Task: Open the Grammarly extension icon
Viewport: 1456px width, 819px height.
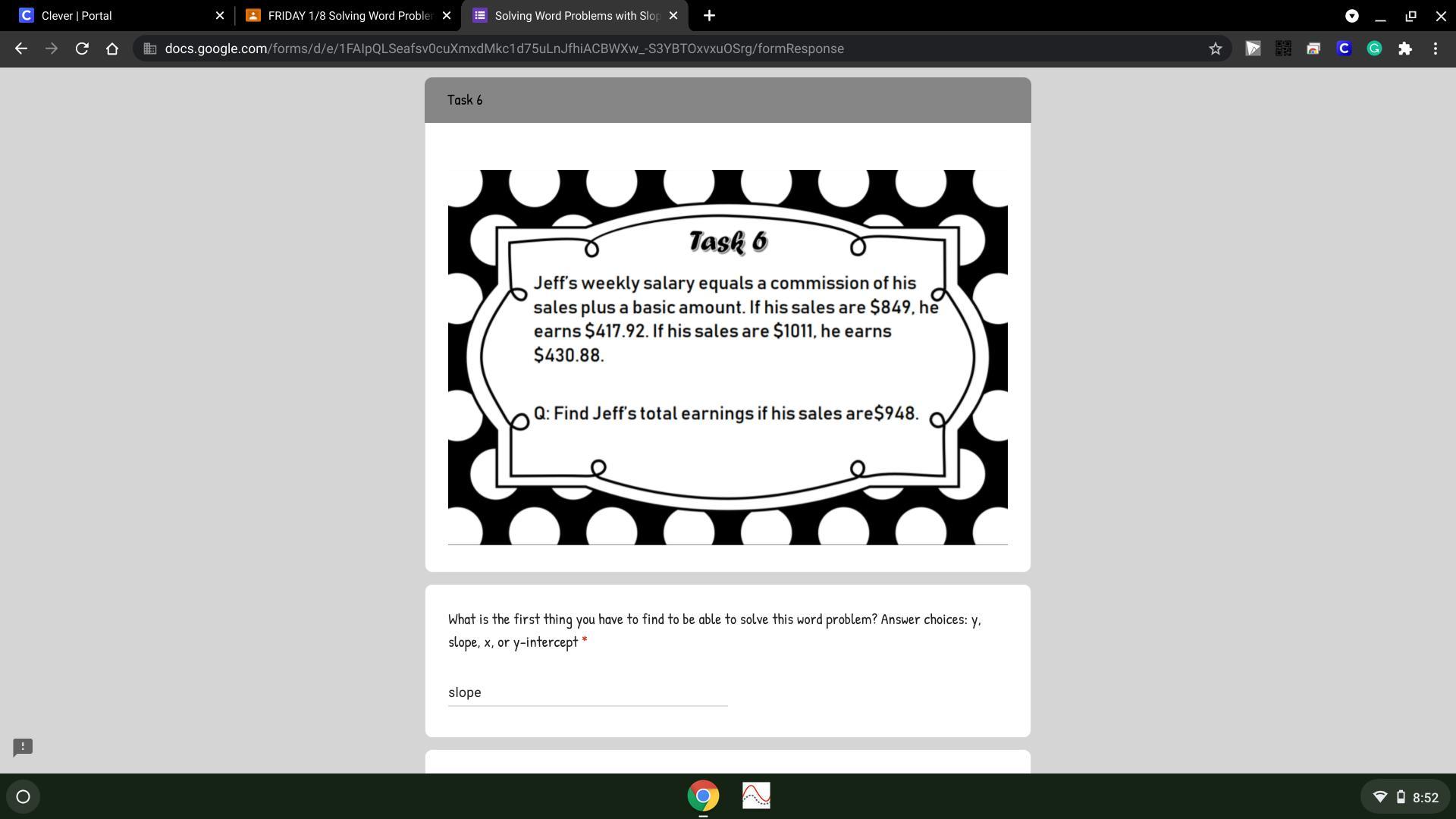Action: [1374, 49]
